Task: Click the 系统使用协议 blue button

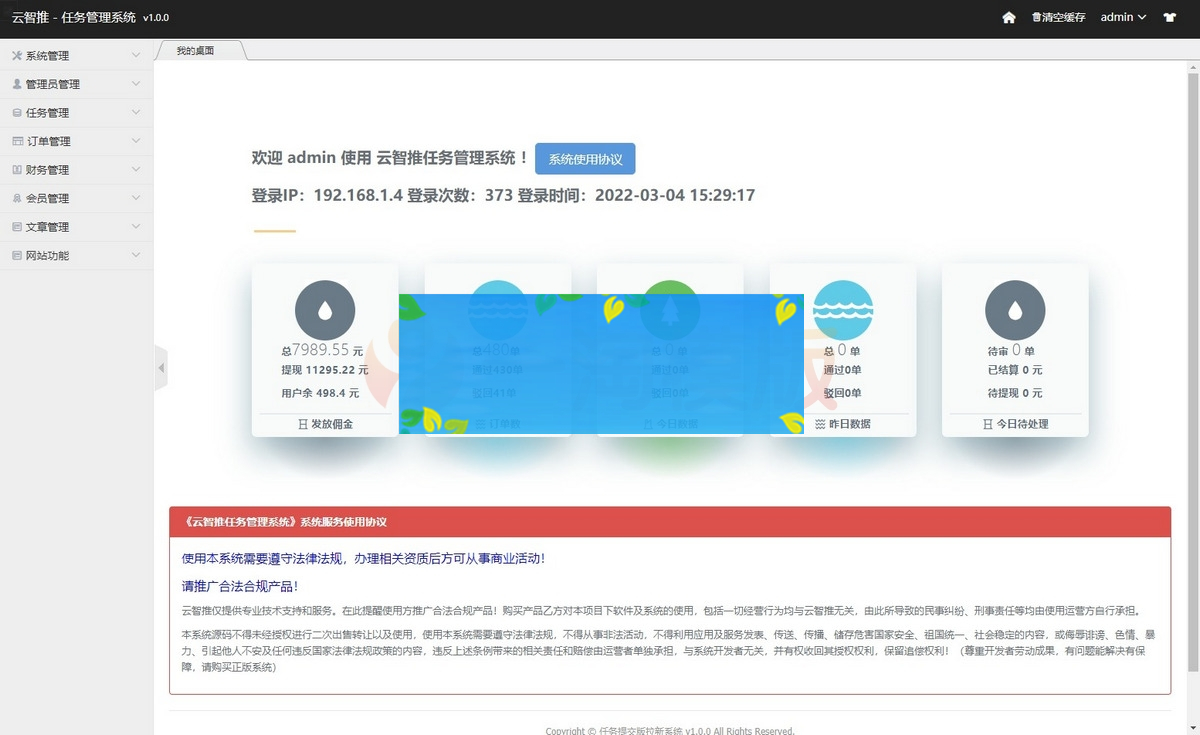Action: [x=585, y=158]
